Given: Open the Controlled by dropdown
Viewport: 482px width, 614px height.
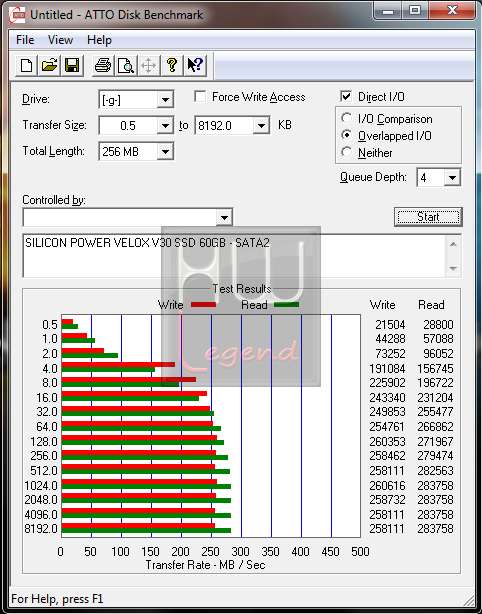Looking at the screenshot, I should click(x=224, y=218).
